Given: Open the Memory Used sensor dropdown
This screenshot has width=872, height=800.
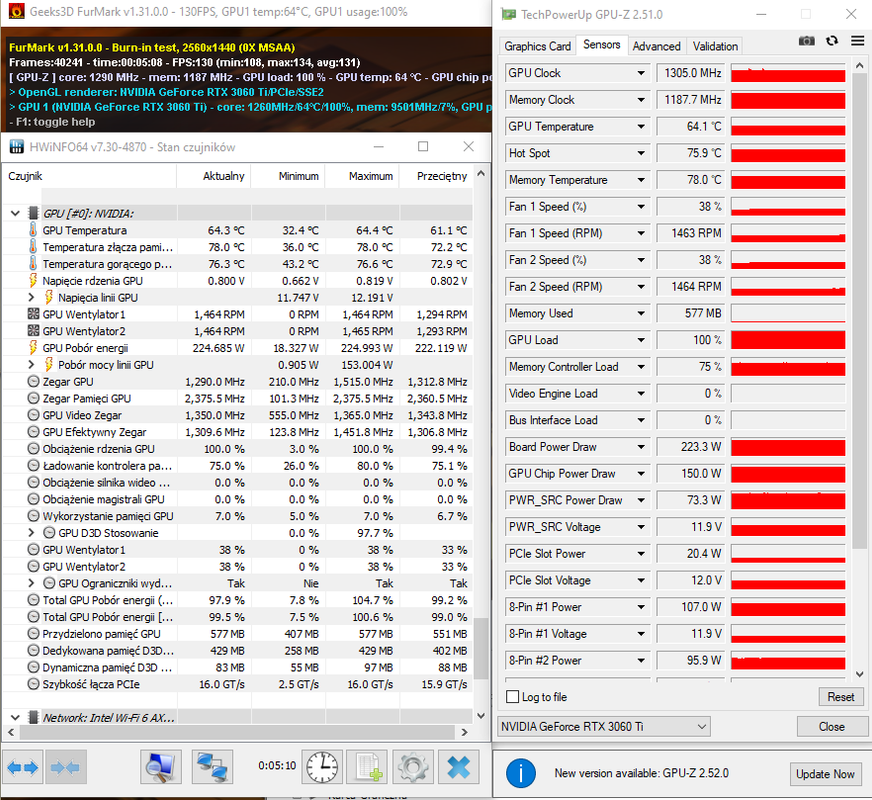Looking at the screenshot, I should point(641,314).
